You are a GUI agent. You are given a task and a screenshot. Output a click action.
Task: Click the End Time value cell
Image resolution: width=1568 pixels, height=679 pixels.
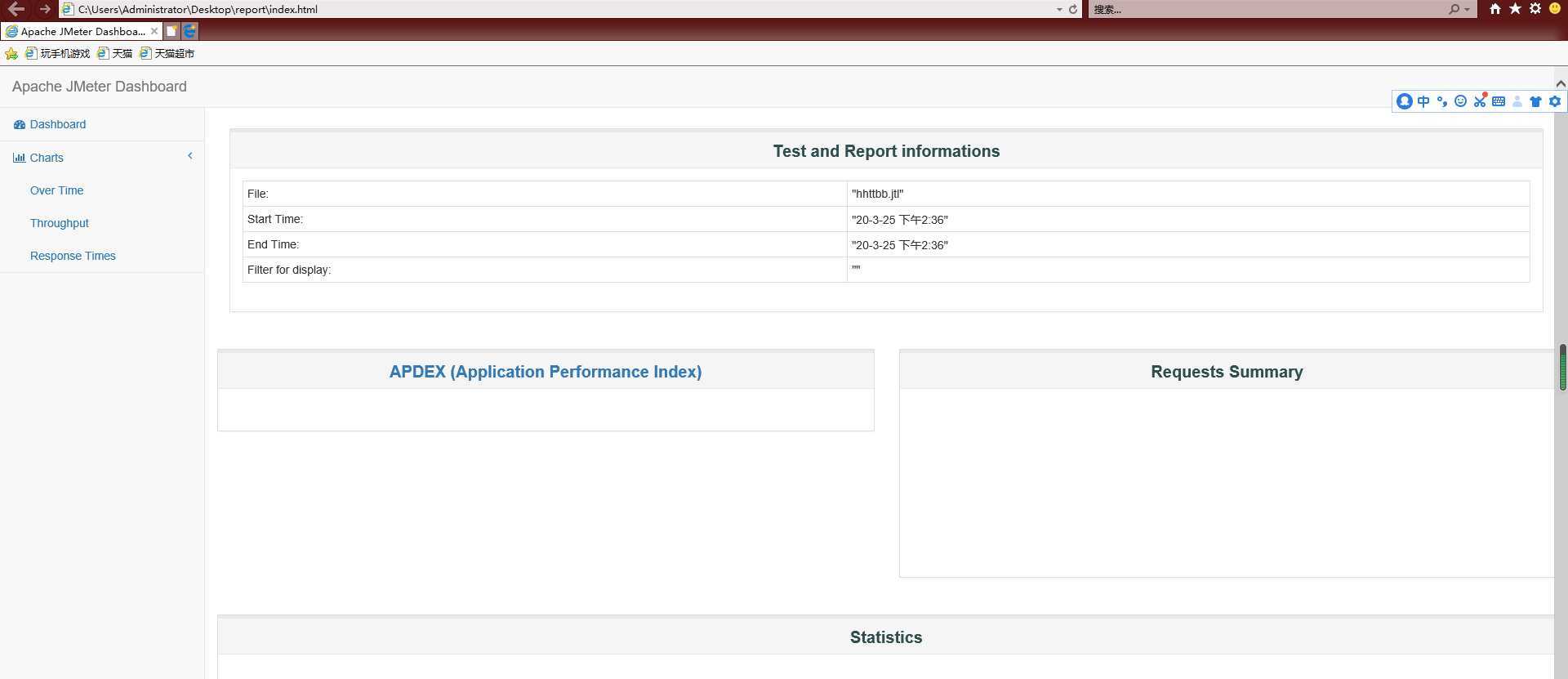pyautogui.click(x=1188, y=244)
